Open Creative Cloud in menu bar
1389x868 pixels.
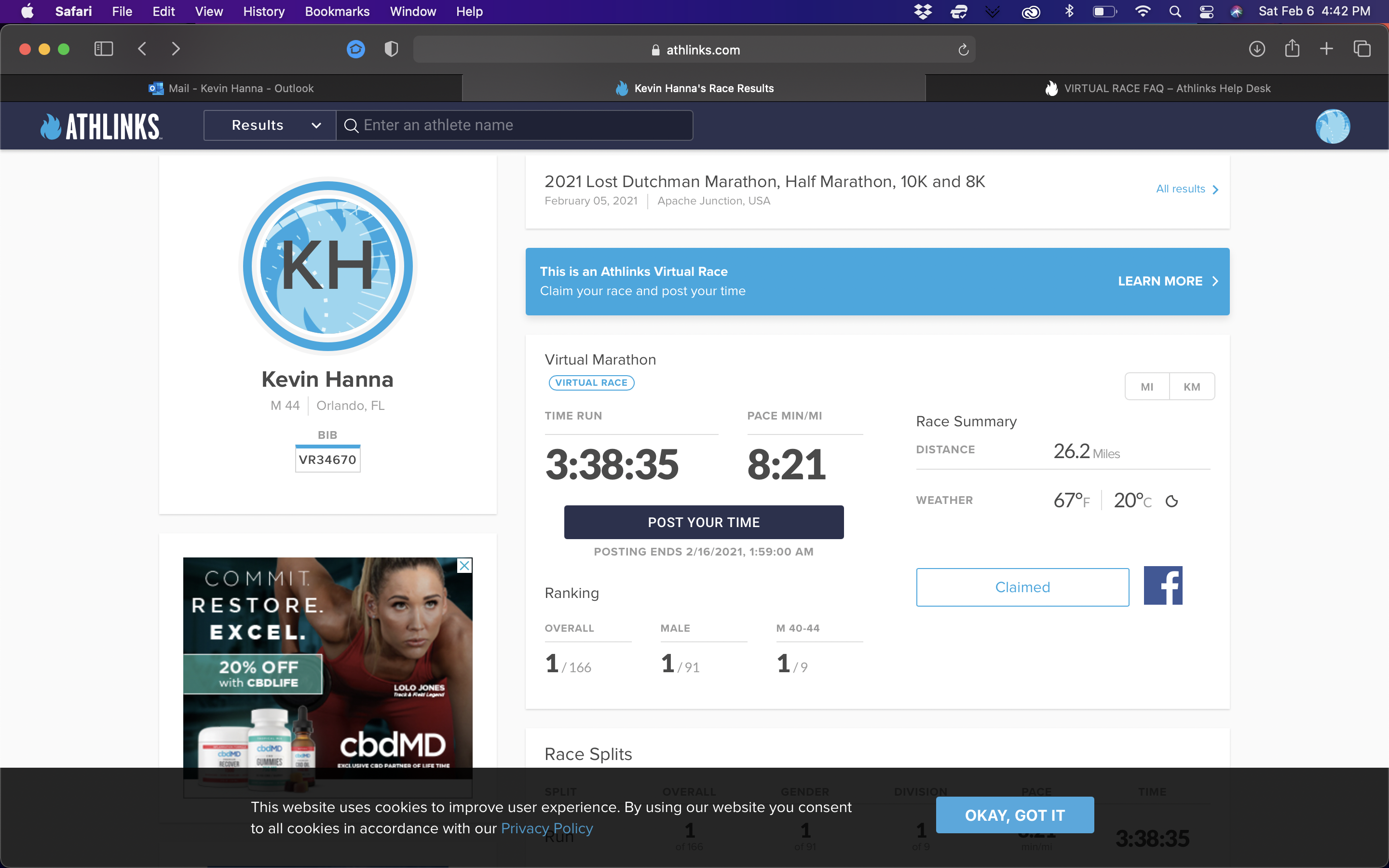pos(1031,12)
